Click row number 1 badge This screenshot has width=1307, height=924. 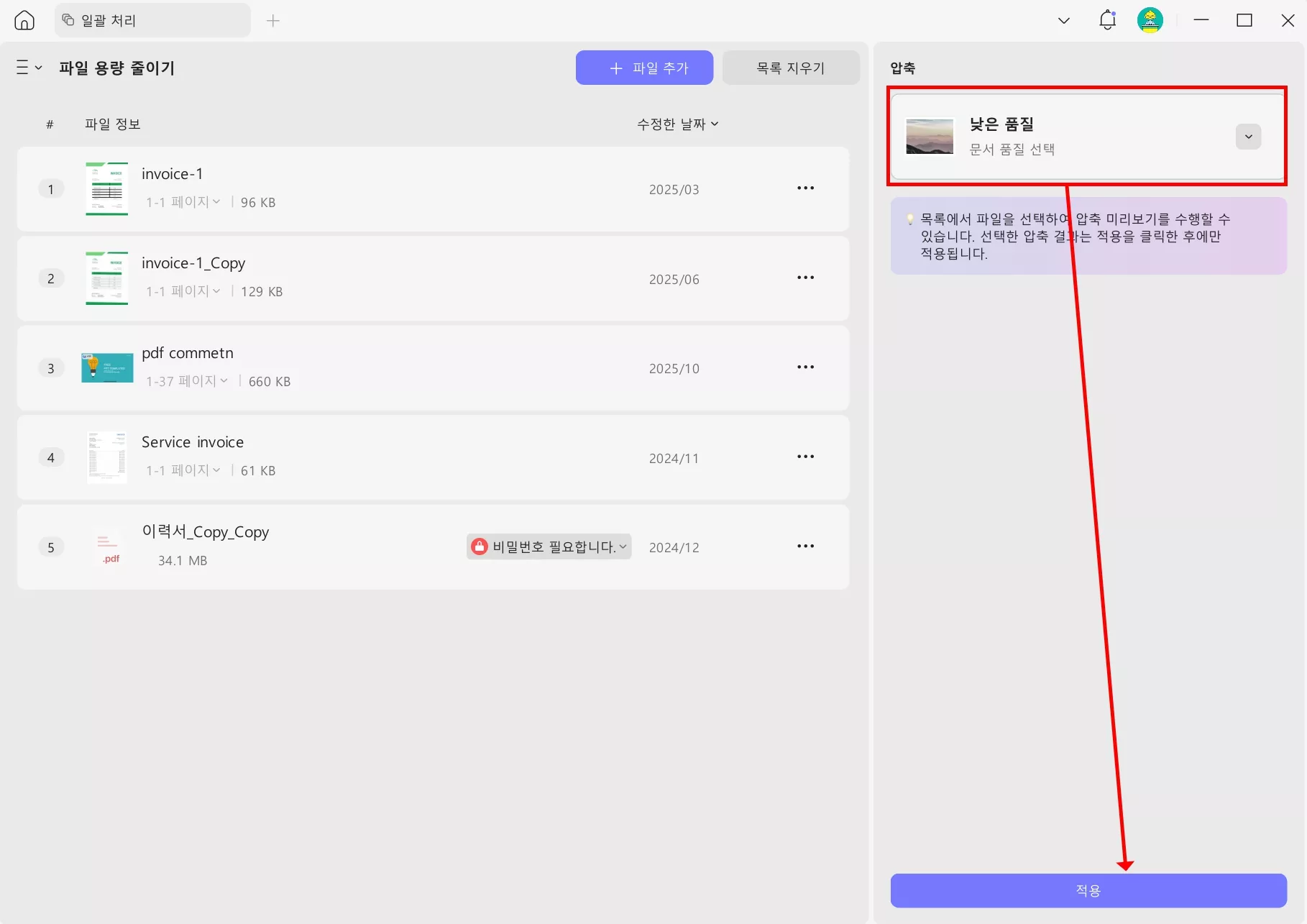point(51,189)
